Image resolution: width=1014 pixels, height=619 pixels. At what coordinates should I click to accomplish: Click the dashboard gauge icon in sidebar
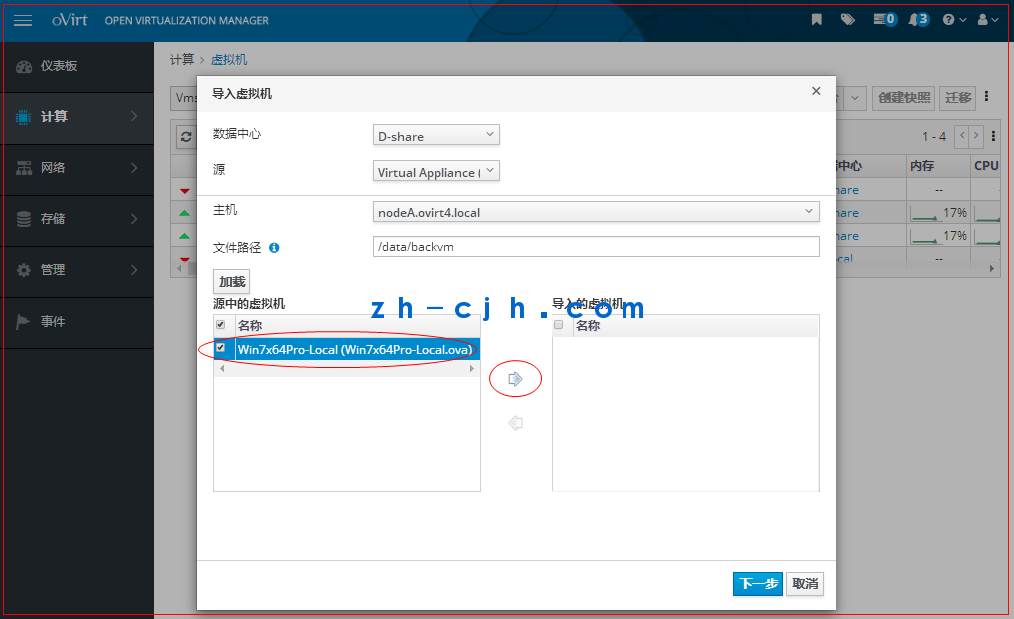point(24,67)
